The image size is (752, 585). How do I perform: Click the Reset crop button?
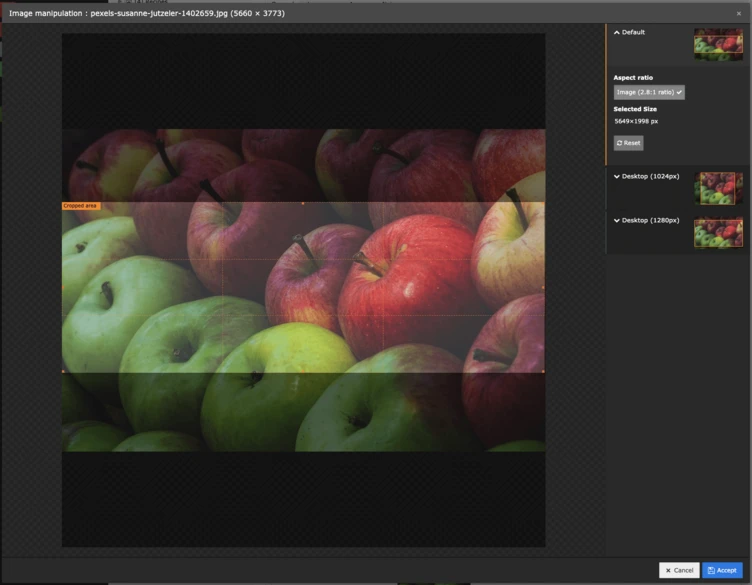tap(628, 143)
